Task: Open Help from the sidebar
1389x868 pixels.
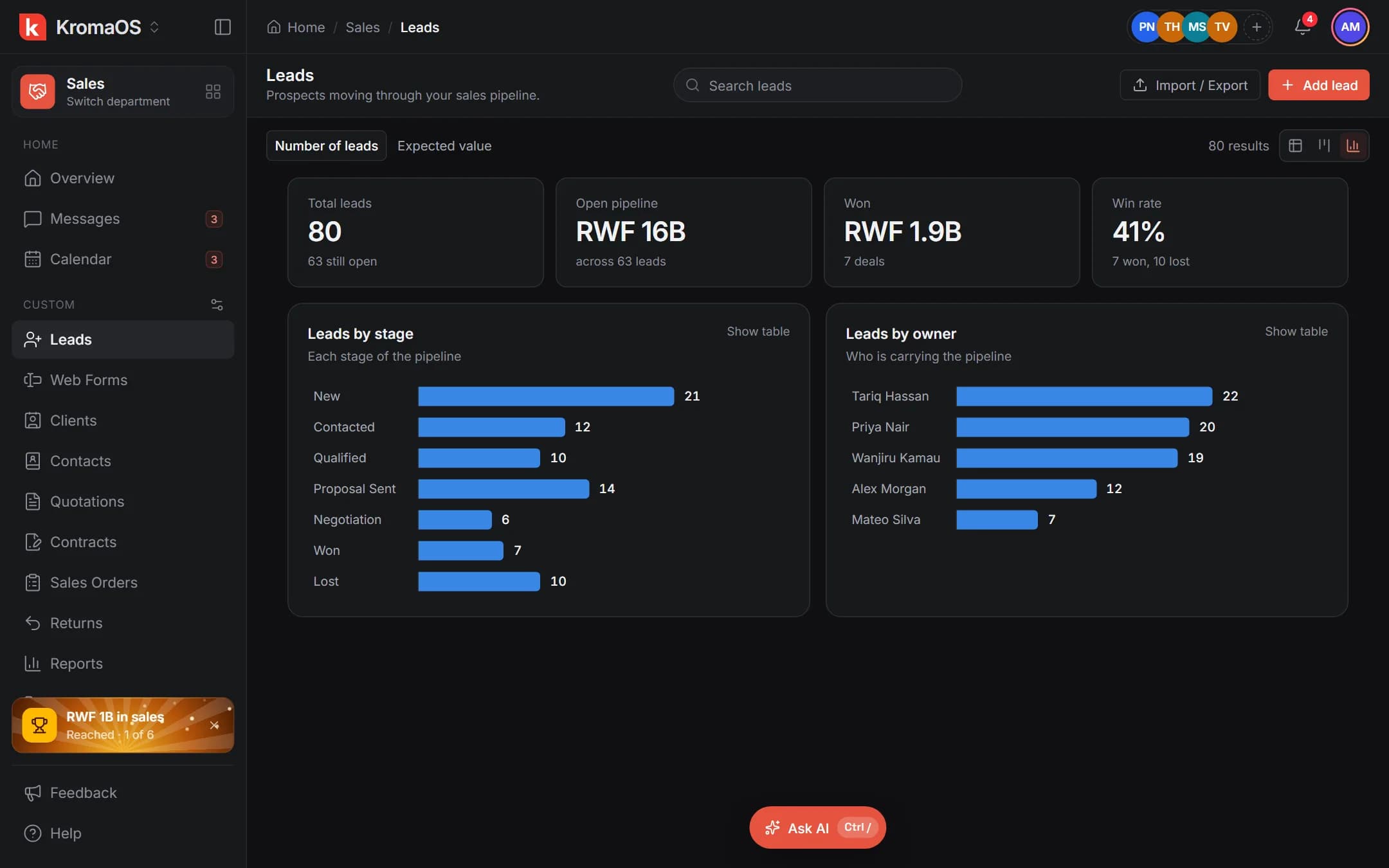Action: coord(123,833)
